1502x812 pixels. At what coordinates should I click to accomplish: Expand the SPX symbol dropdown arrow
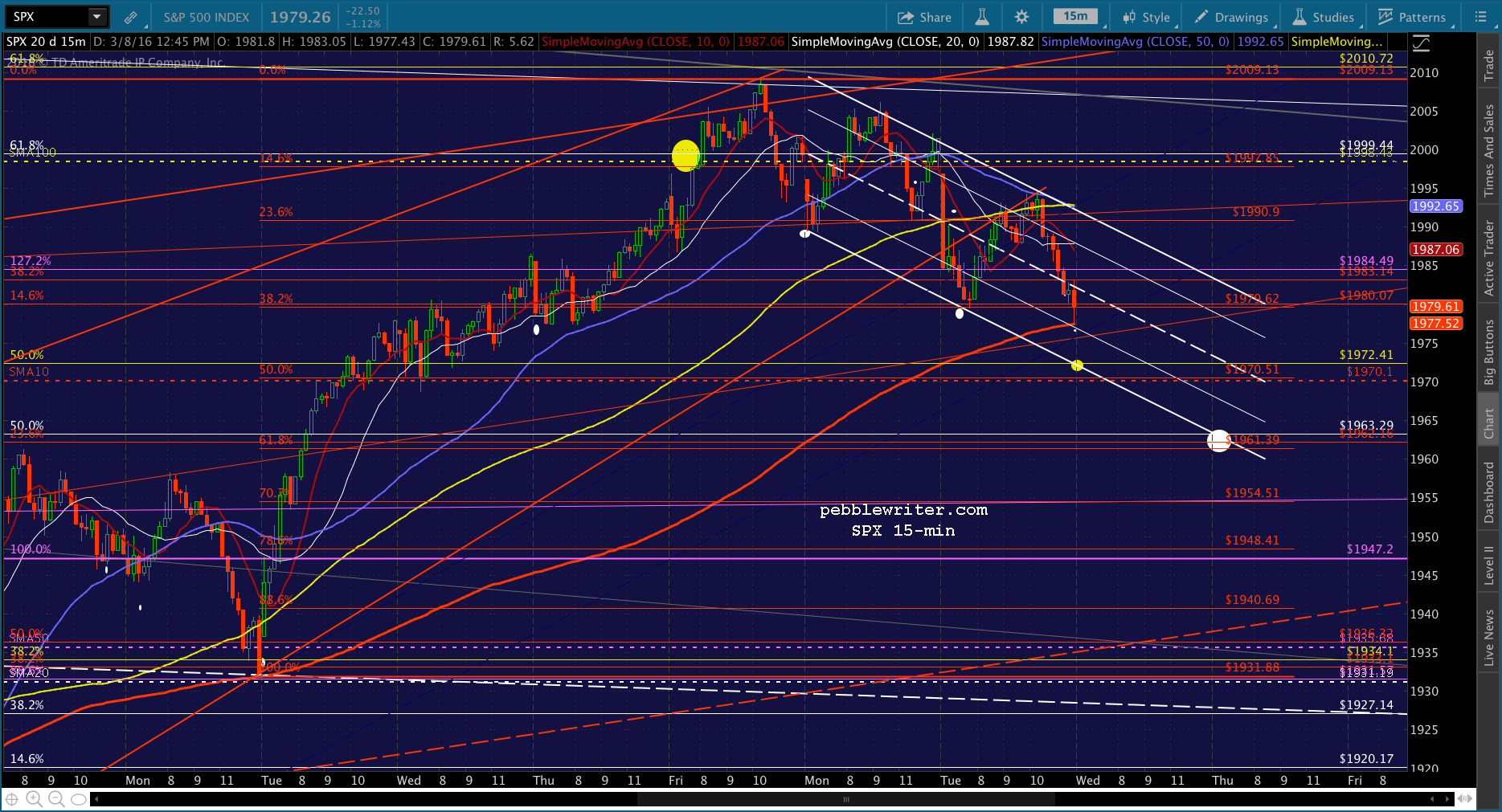[x=96, y=17]
